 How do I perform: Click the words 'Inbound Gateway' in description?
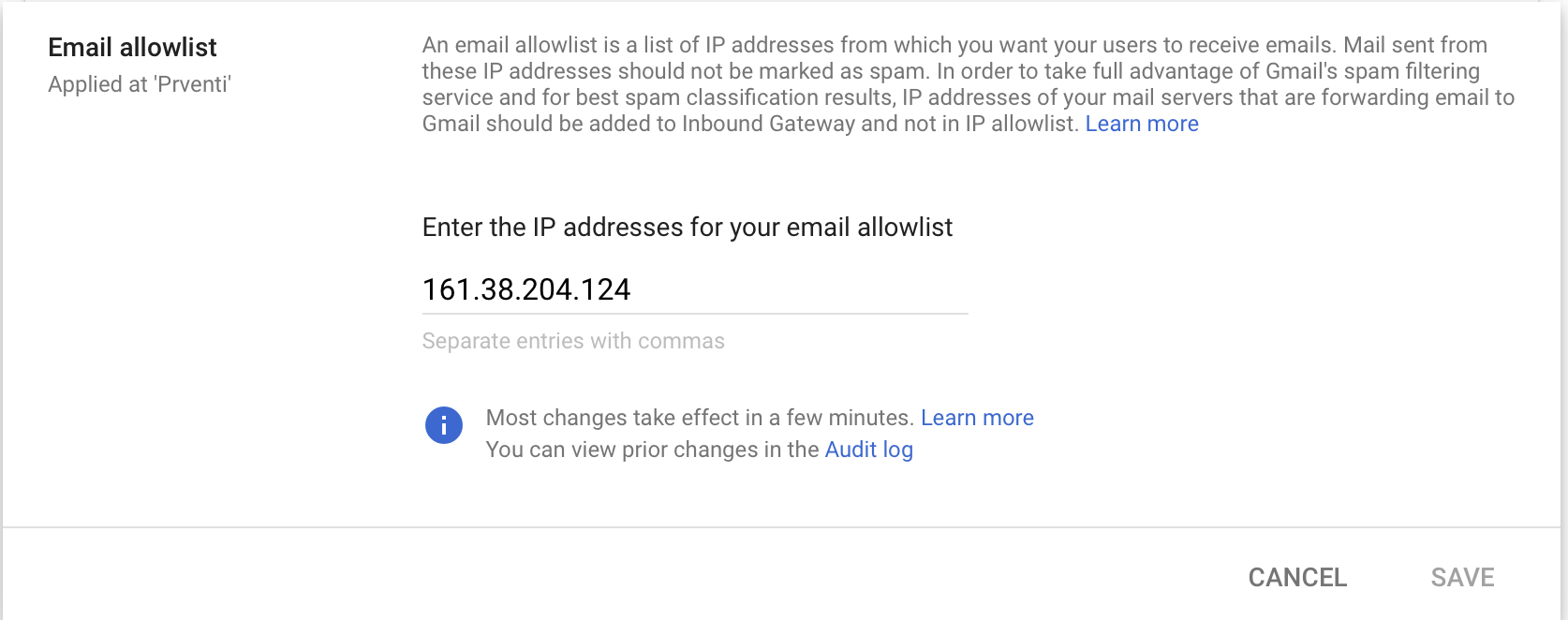(x=768, y=124)
